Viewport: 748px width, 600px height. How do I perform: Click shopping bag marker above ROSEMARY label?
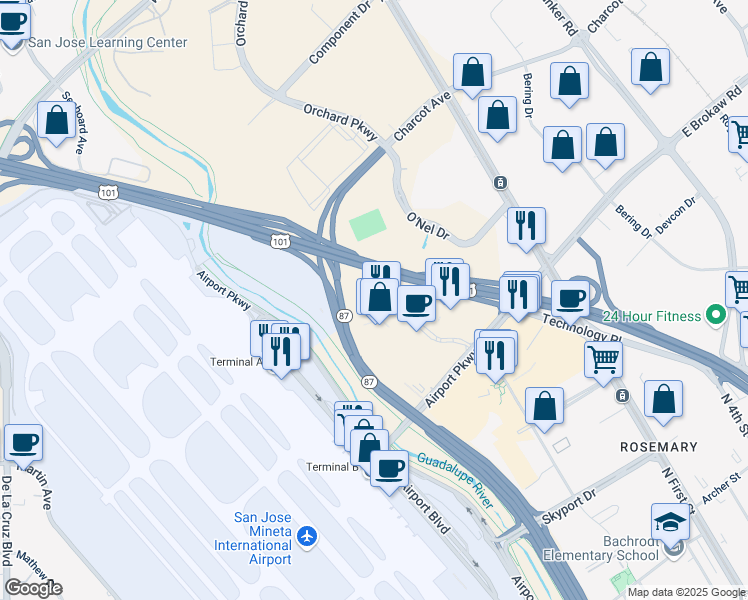point(663,400)
